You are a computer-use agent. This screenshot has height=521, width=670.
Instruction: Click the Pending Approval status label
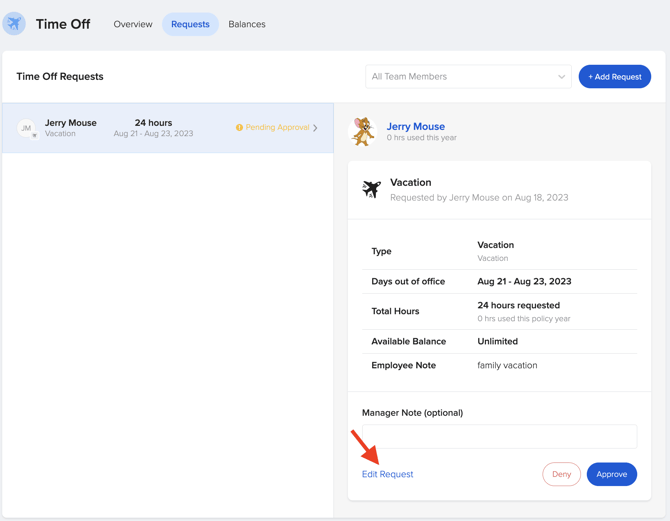pos(277,128)
